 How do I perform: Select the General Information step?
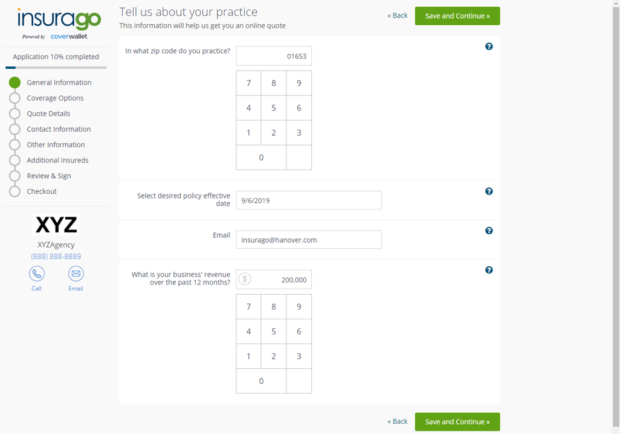(x=59, y=82)
